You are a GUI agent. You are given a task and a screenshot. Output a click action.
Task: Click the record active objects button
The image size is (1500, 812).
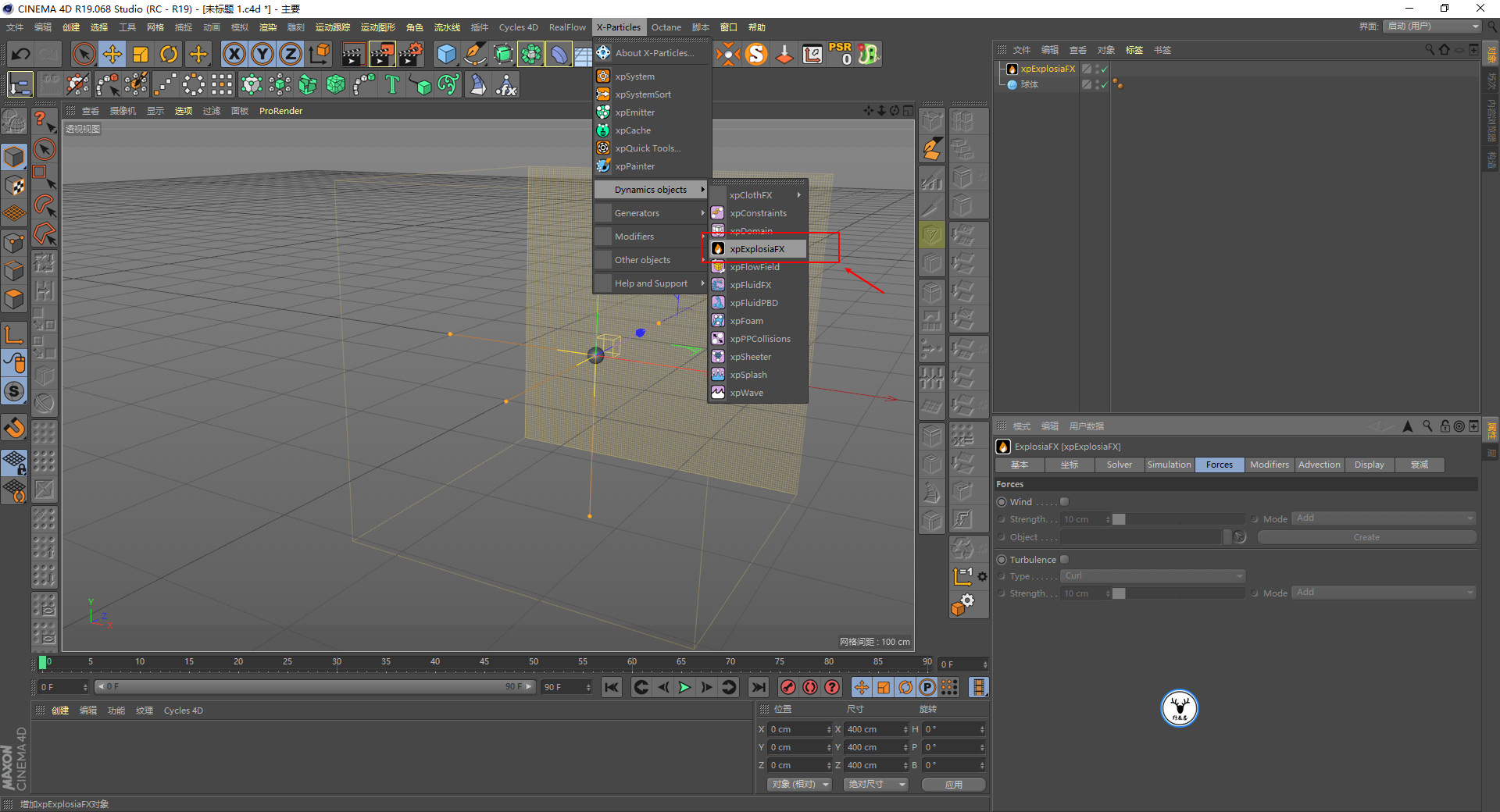(x=788, y=687)
